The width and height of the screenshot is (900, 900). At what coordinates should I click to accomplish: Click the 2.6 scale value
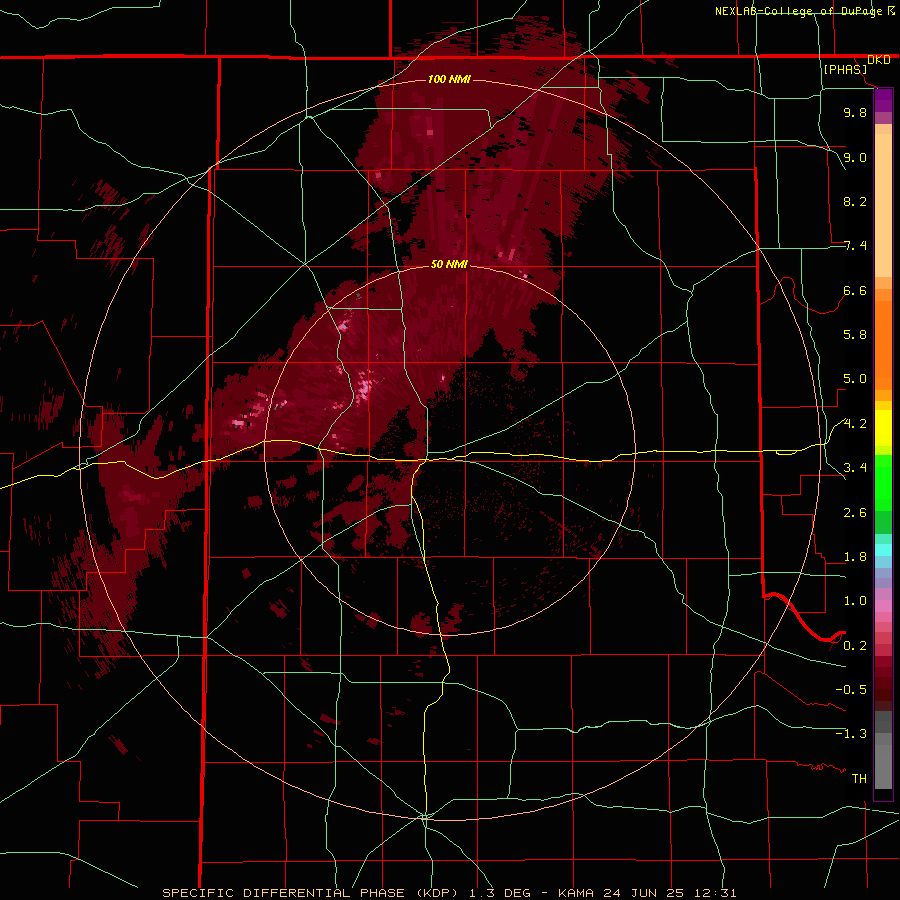pos(855,513)
